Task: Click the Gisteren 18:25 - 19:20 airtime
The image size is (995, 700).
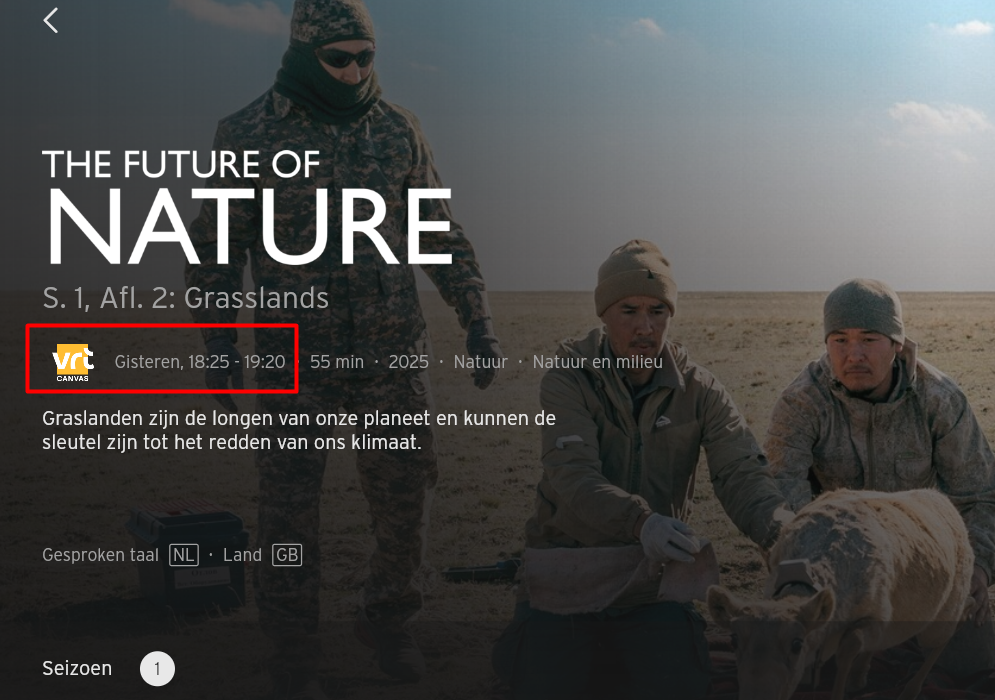Action: 200,362
